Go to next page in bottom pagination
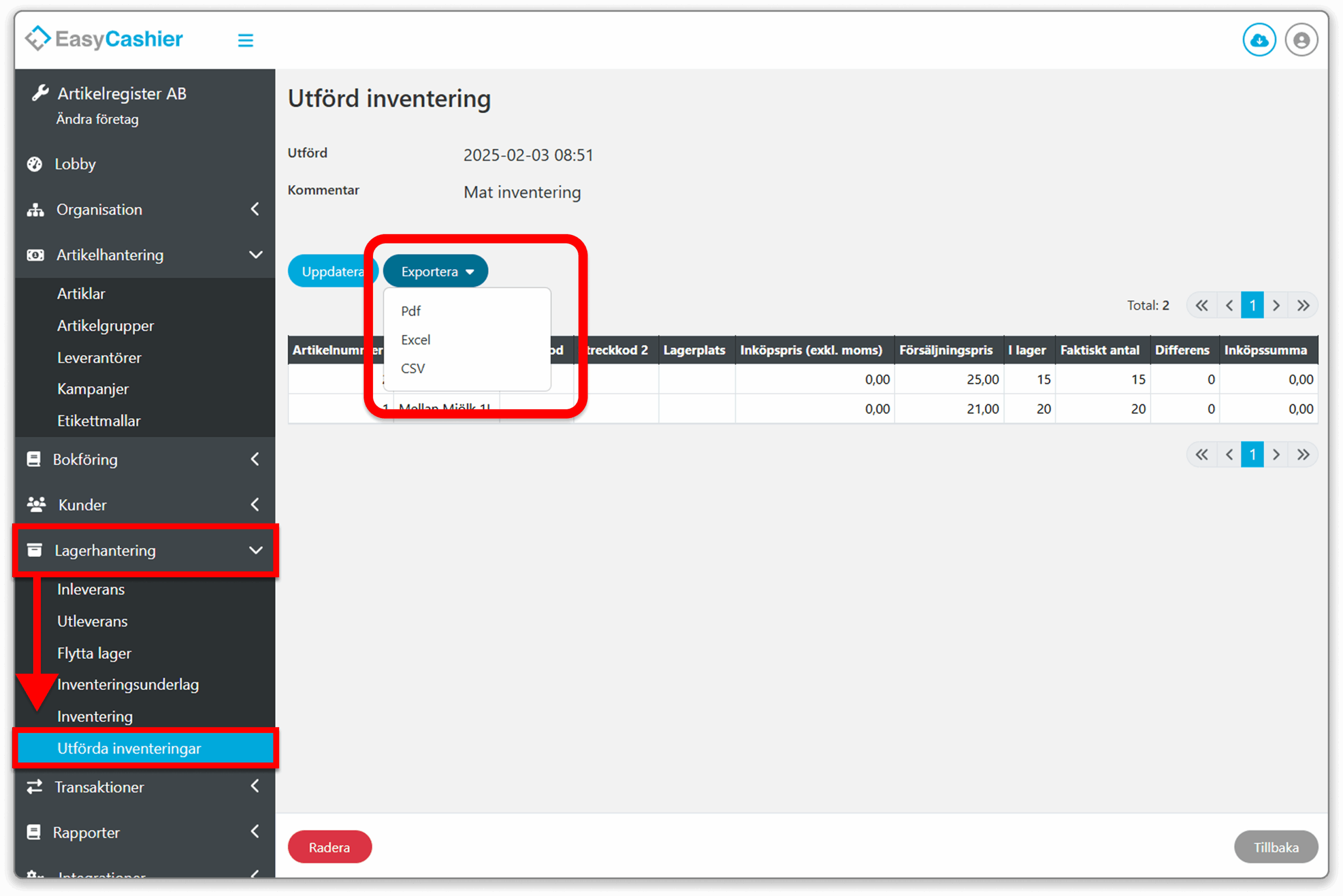 tap(1276, 454)
